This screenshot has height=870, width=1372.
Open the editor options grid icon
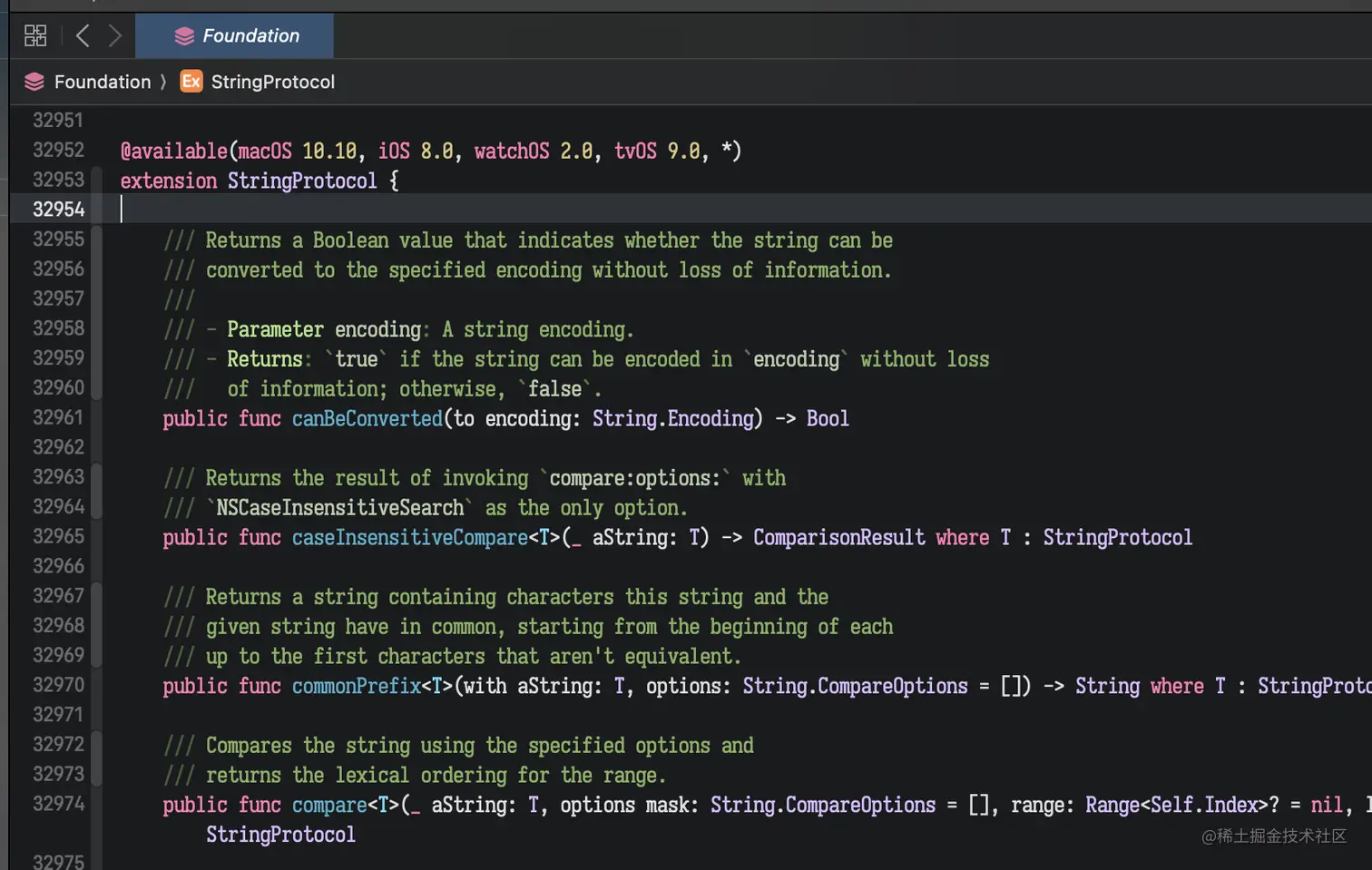pos(34,35)
